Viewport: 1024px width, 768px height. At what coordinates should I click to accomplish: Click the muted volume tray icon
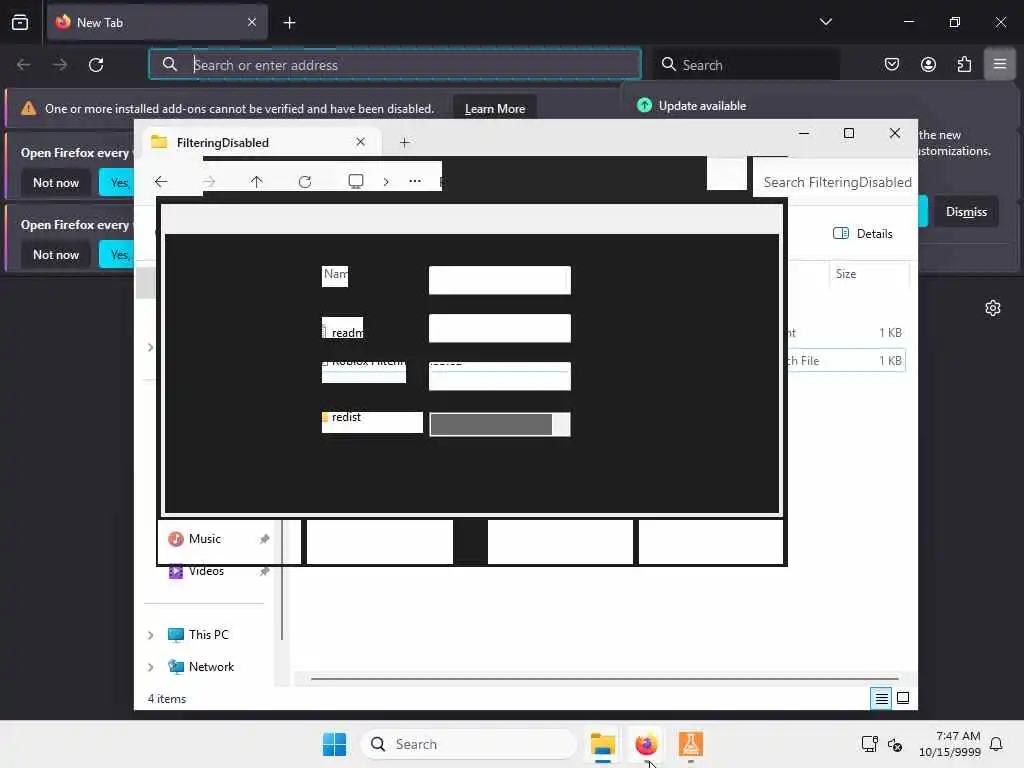(895, 744)
